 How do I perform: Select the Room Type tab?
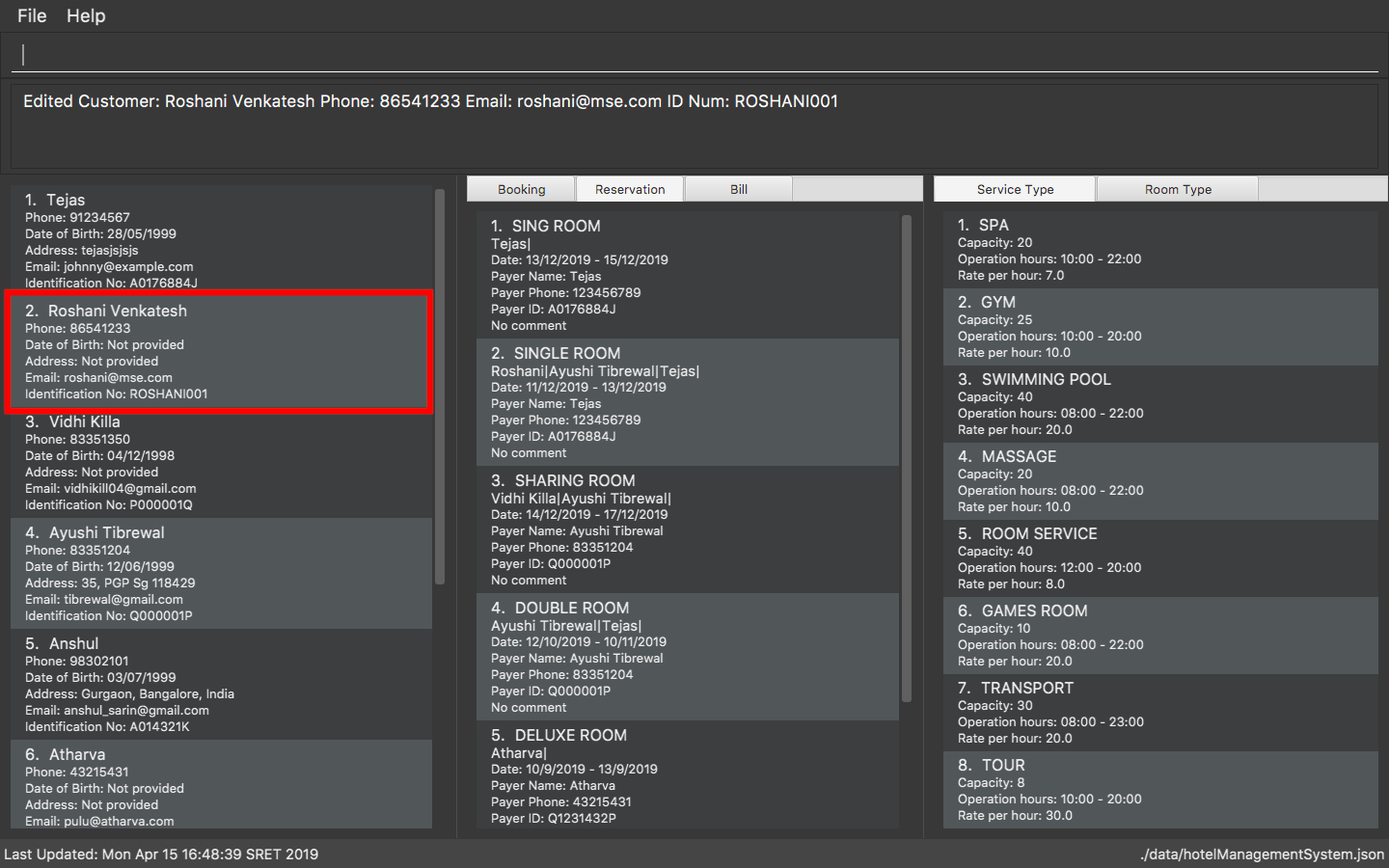pyautogui.click(x=1178, y=189)
